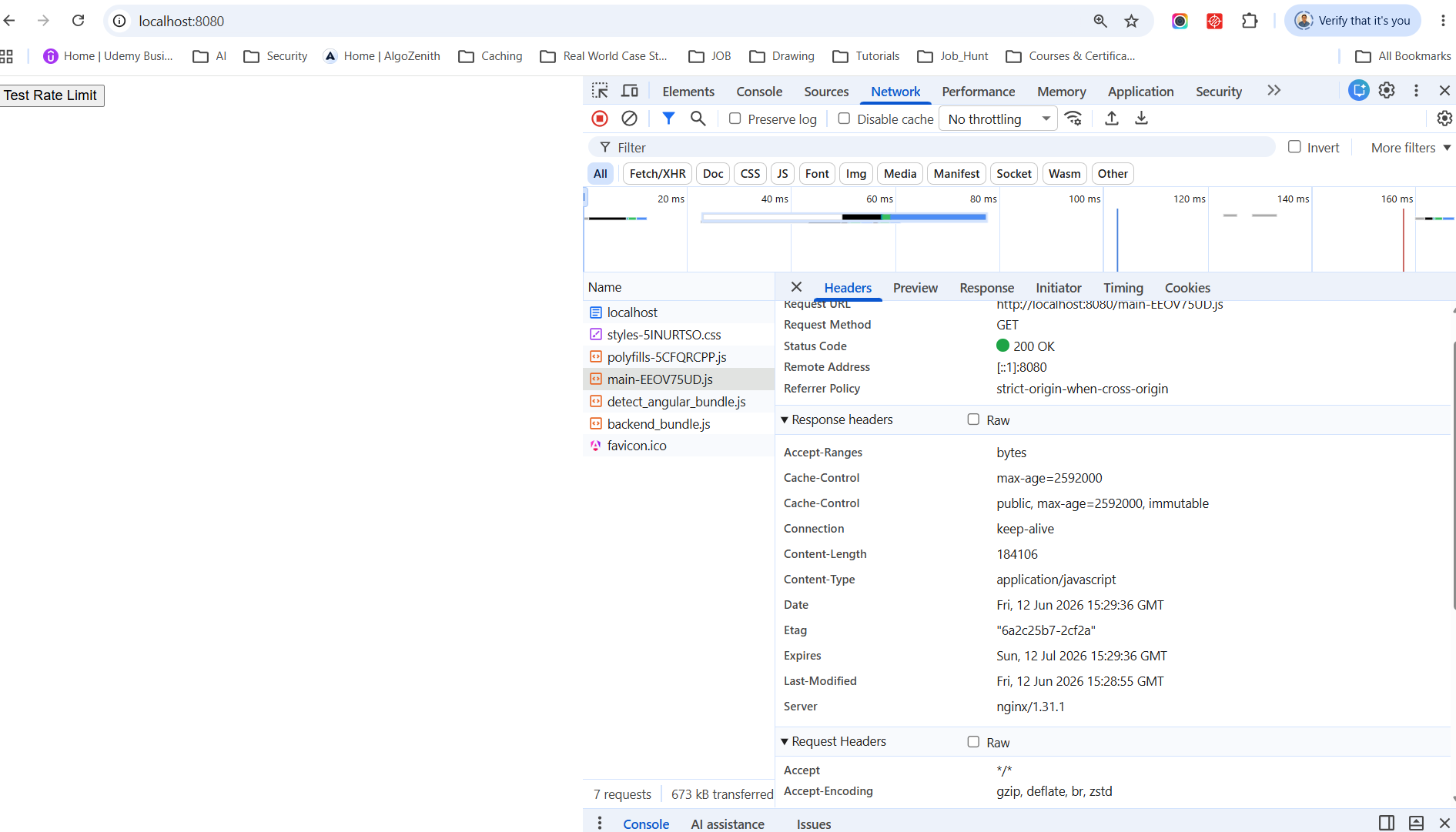The image size is (1456, 832).
Task: Close the bottom console drawer
Action: [1444, 823]
